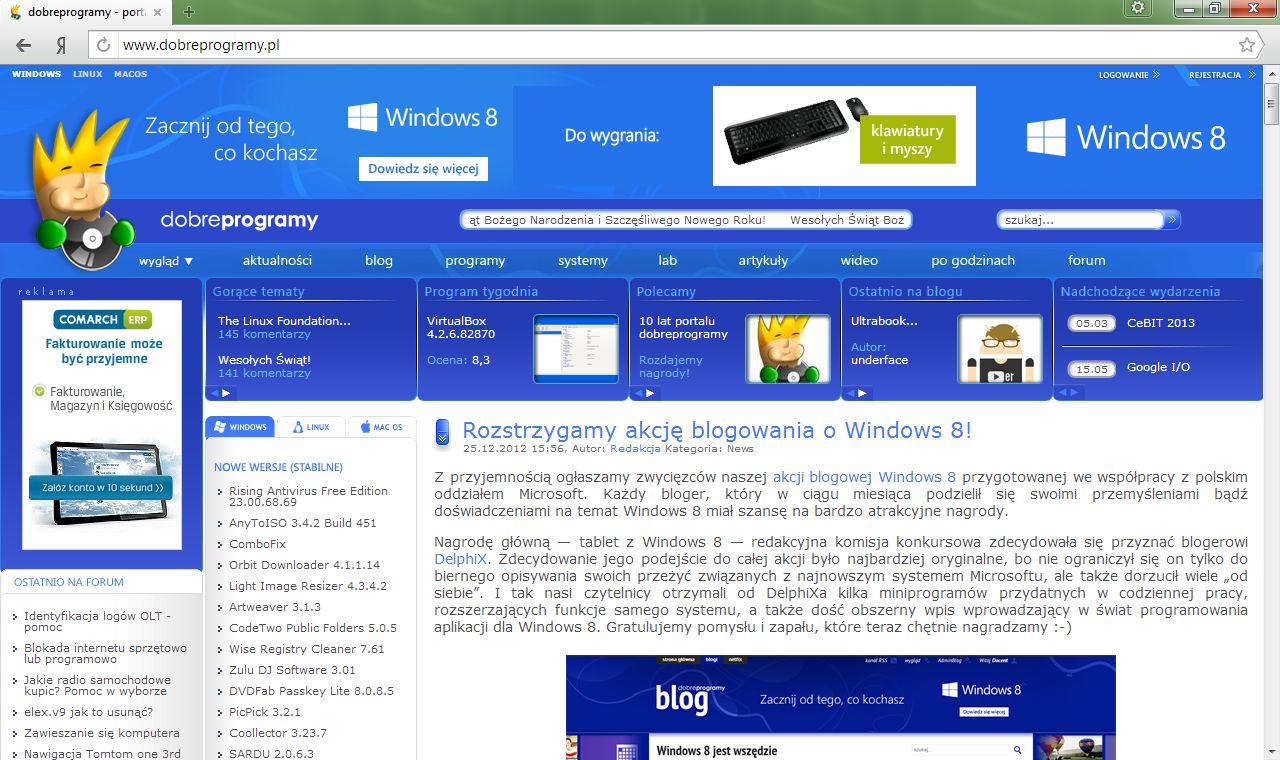Open forum topic Identyfikacja logów OLT
The height and width of the screenshot is (760, 1280).
(97, 622)
